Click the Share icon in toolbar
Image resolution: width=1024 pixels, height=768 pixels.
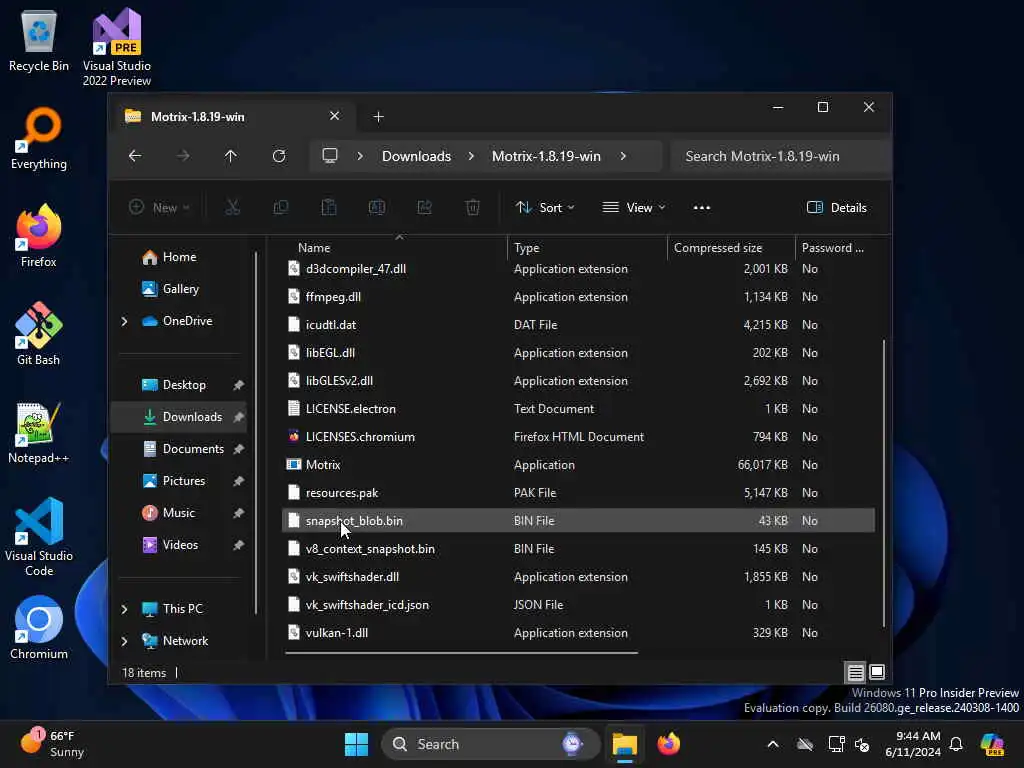point(424,208)
